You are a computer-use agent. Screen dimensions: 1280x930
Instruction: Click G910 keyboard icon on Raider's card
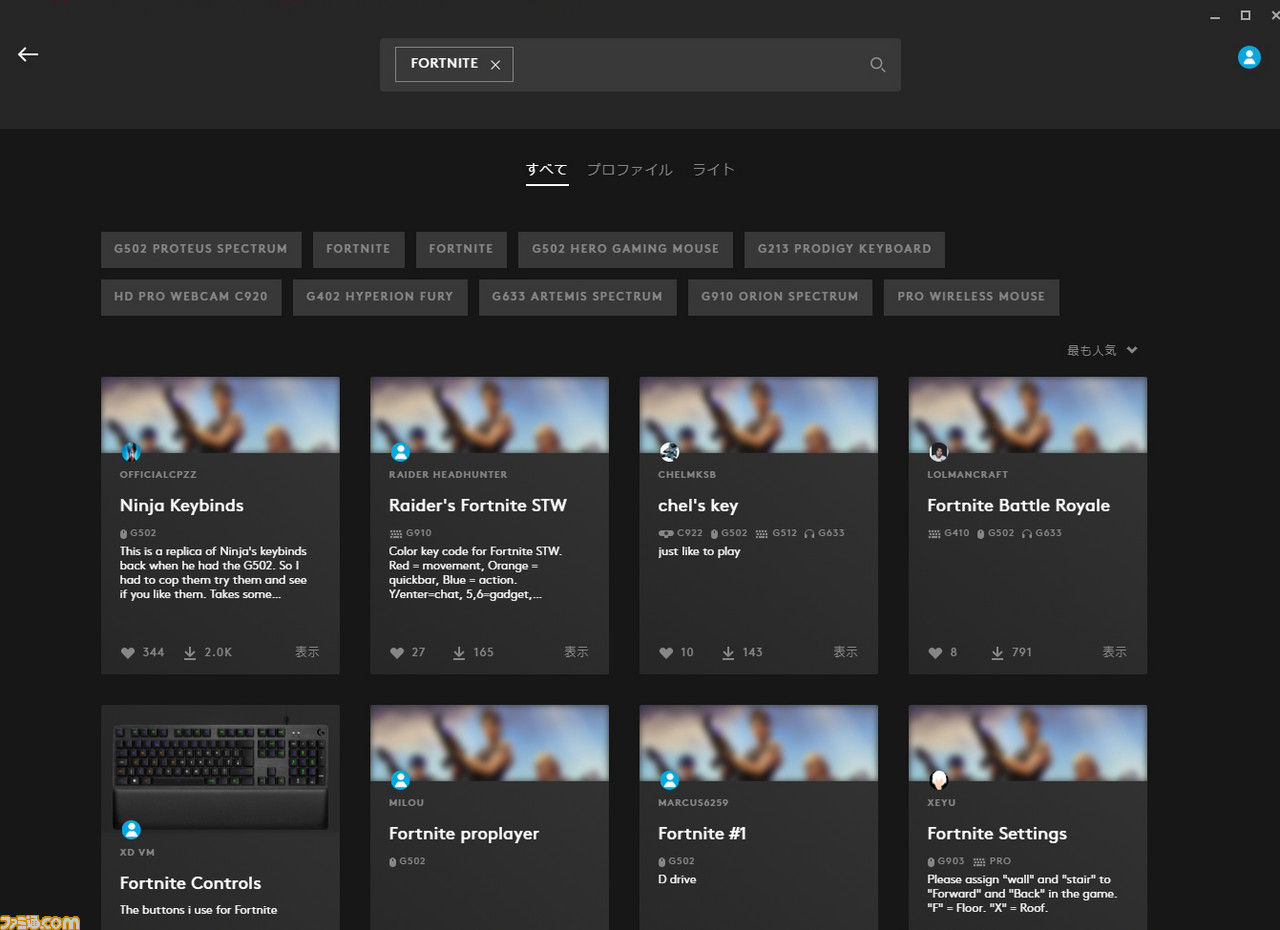tap(395, 533)
